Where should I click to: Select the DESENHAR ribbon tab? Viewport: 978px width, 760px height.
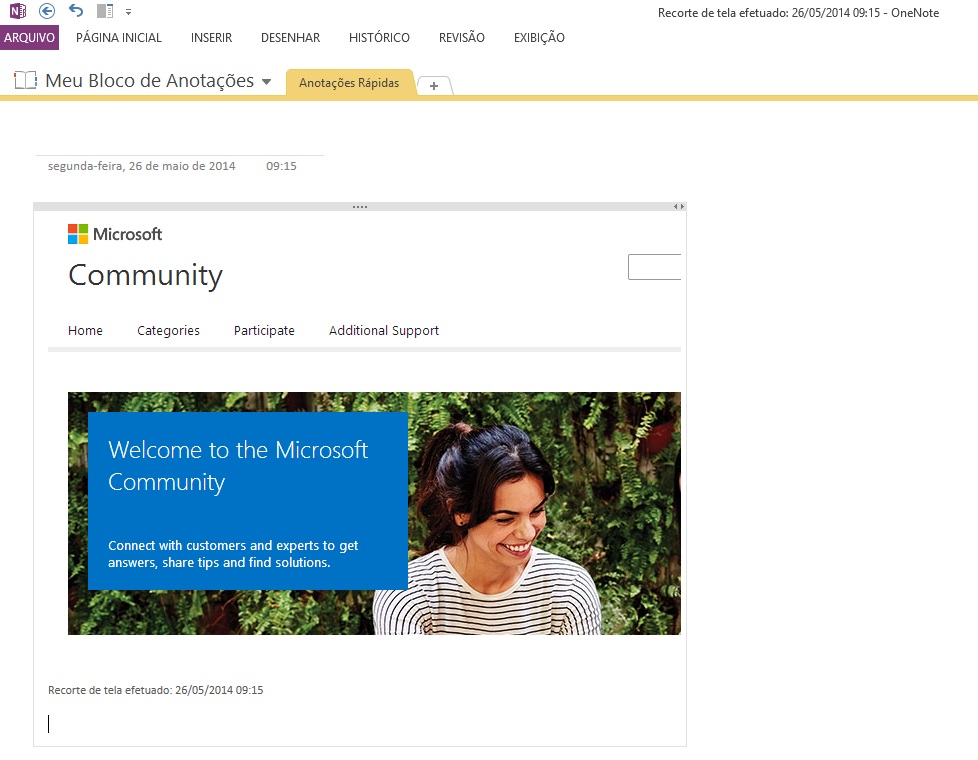(291, 37)
